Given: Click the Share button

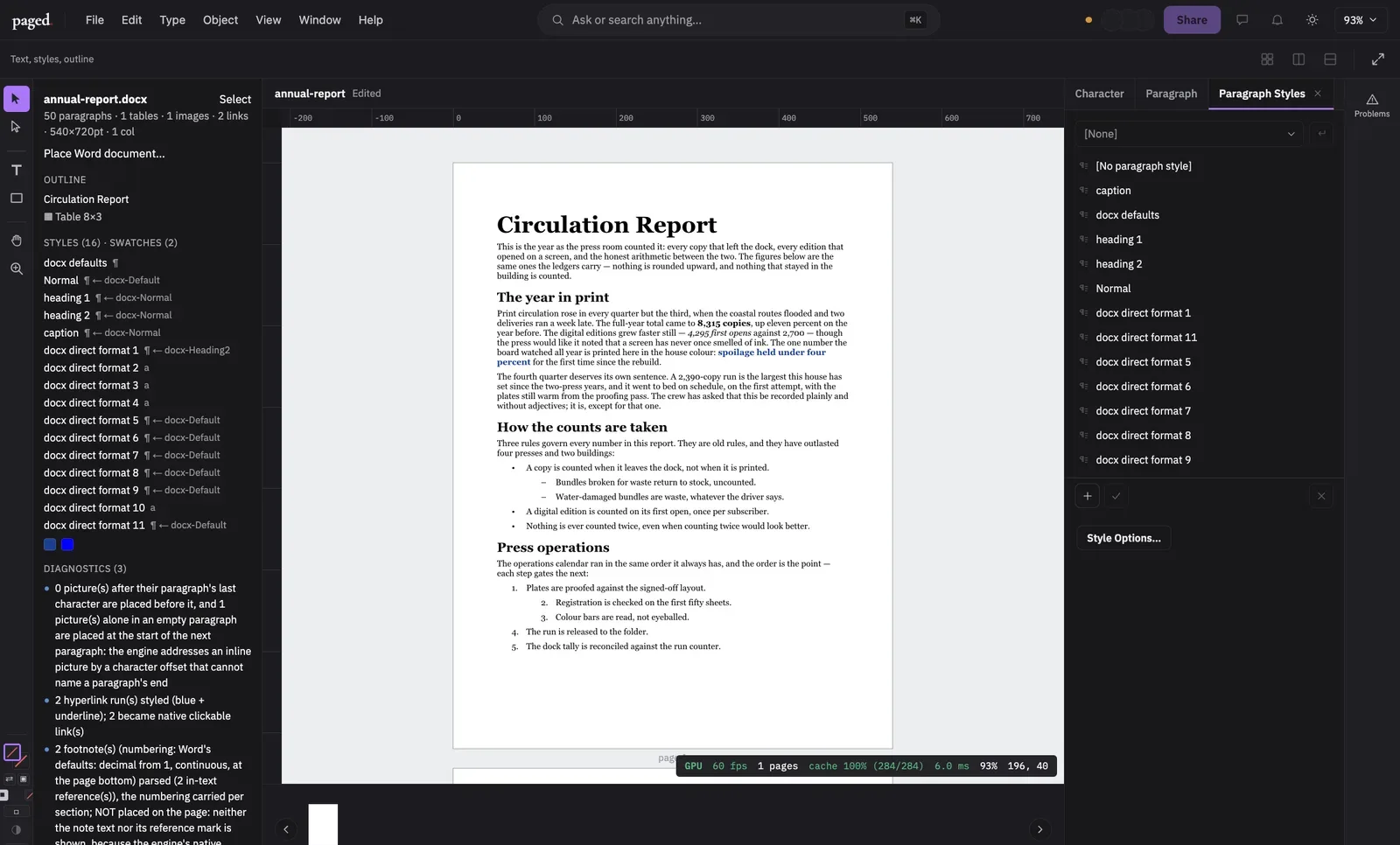Looking at the screenshot, I should [x=1192, y=20].
